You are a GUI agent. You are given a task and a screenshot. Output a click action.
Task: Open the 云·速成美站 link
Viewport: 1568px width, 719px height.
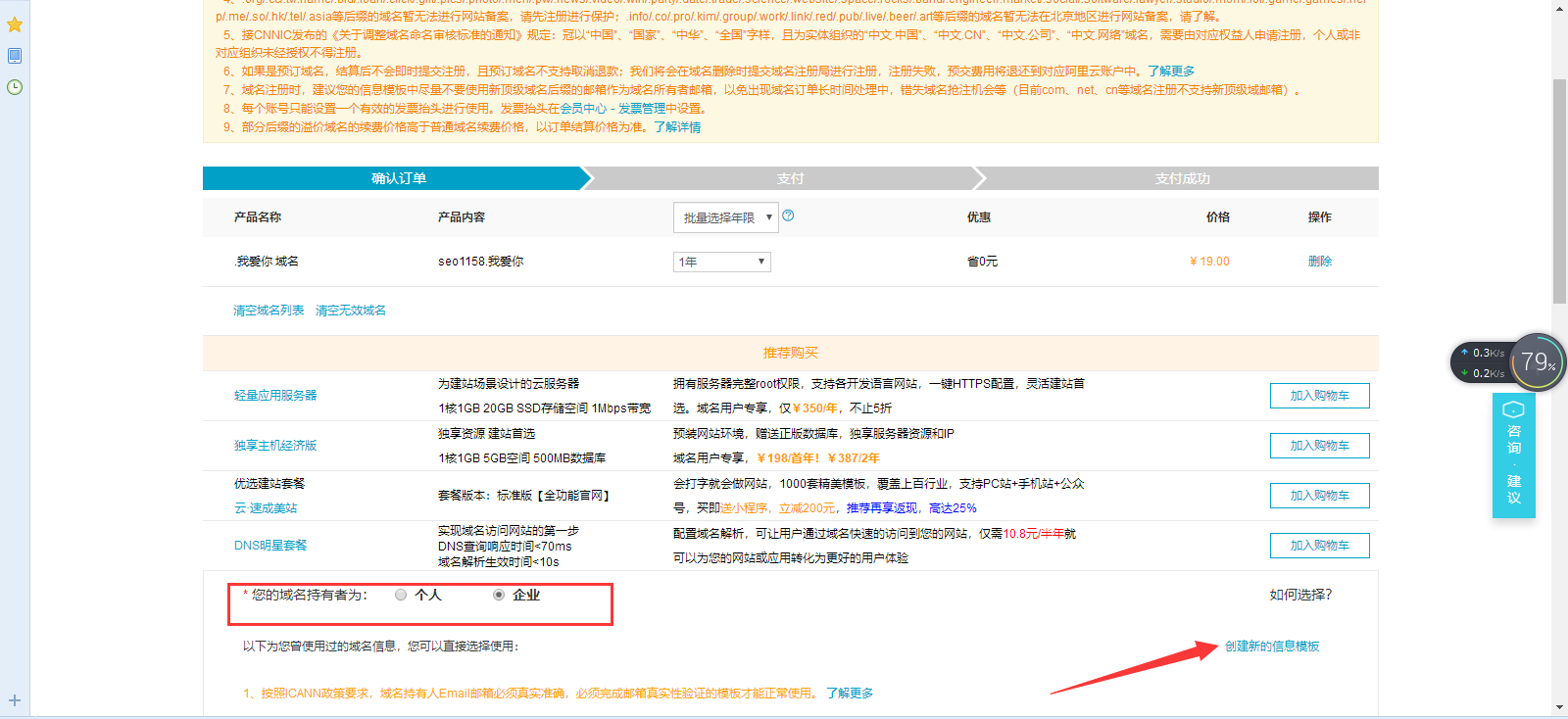[x=266, y=508]
